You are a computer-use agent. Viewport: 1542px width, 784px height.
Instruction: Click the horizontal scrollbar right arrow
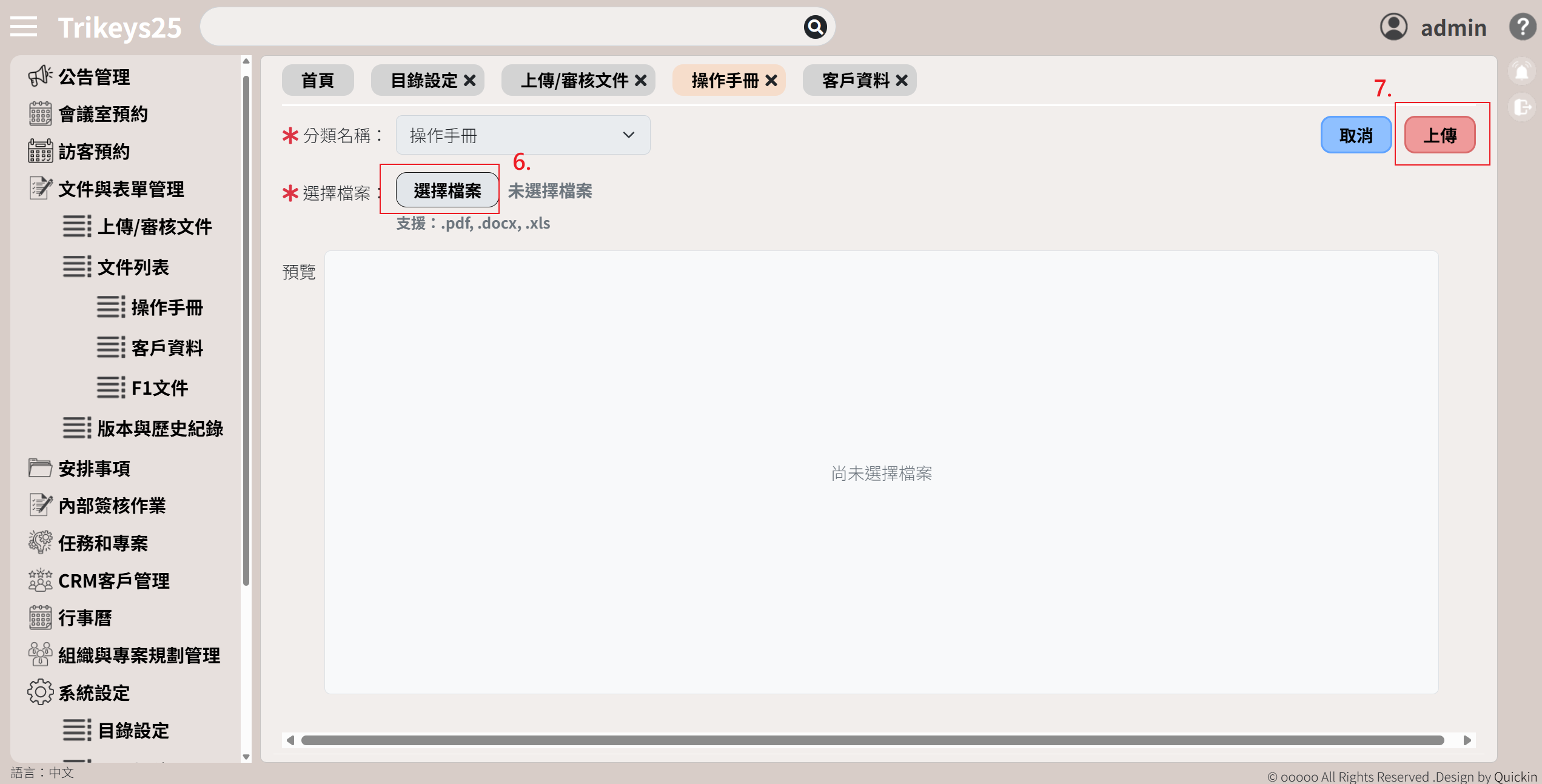pyautogui.click(x=1467, y=740)
